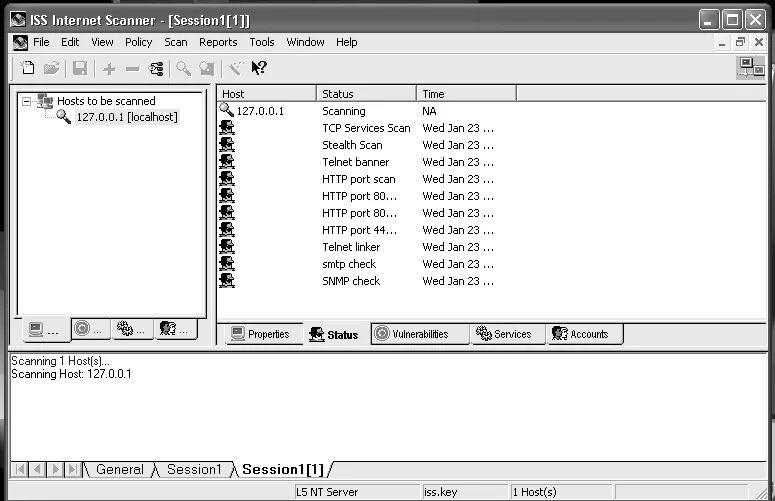This screenshot has width=775, height=501.
Task: Sort by the Host column header
Action: click(x=267, y=93)
